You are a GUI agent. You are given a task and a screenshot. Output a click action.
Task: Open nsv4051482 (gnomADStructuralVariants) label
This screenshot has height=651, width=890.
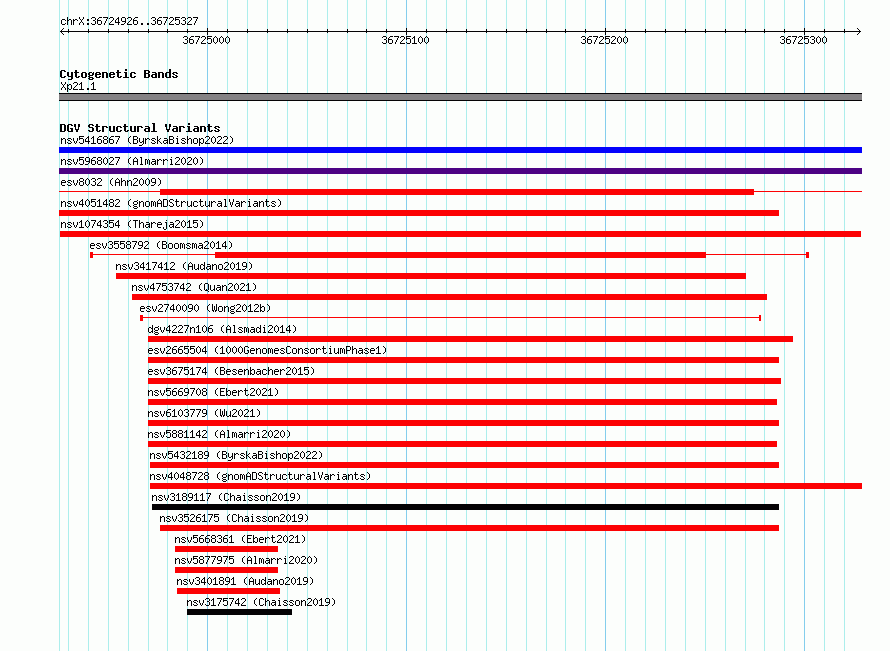pos(171,203)
